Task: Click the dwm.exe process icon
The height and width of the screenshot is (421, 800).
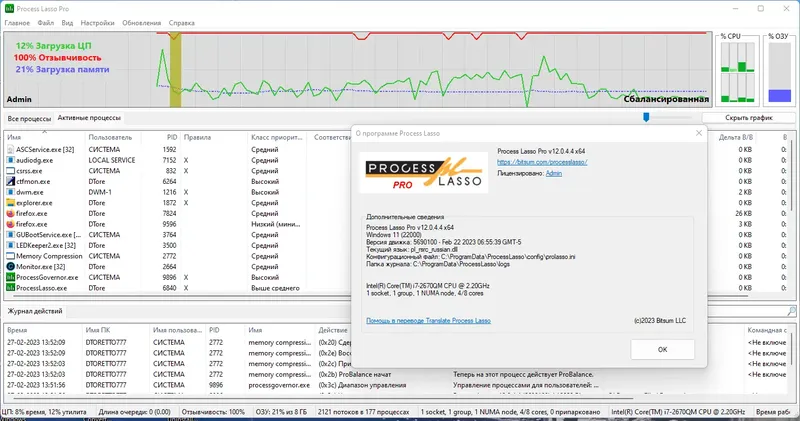Action: click(x=10, y=192)
